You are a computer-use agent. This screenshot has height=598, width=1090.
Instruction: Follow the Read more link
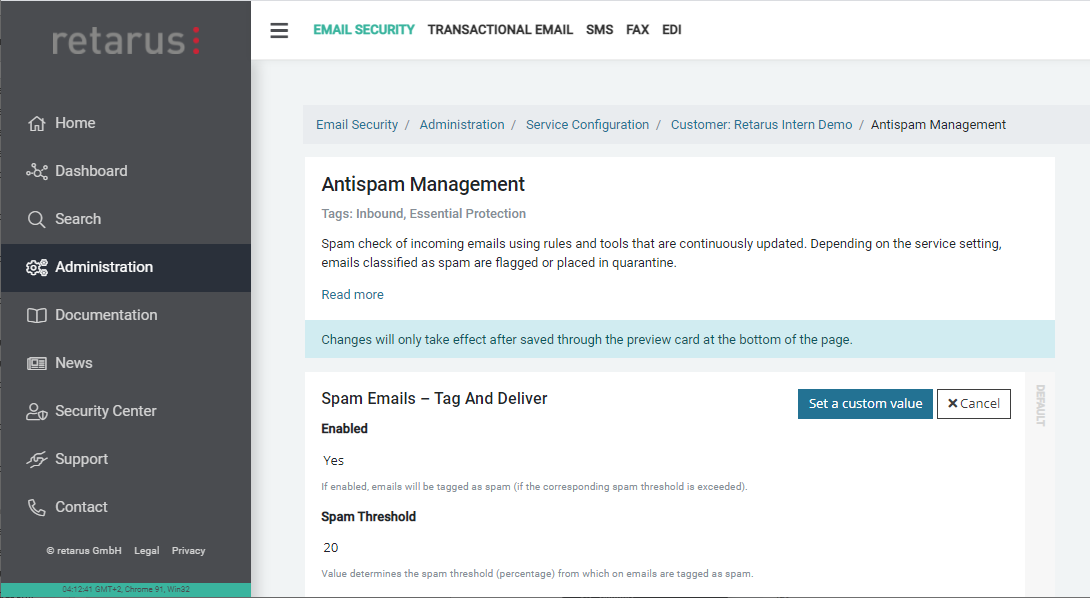(x=352, y=295)
